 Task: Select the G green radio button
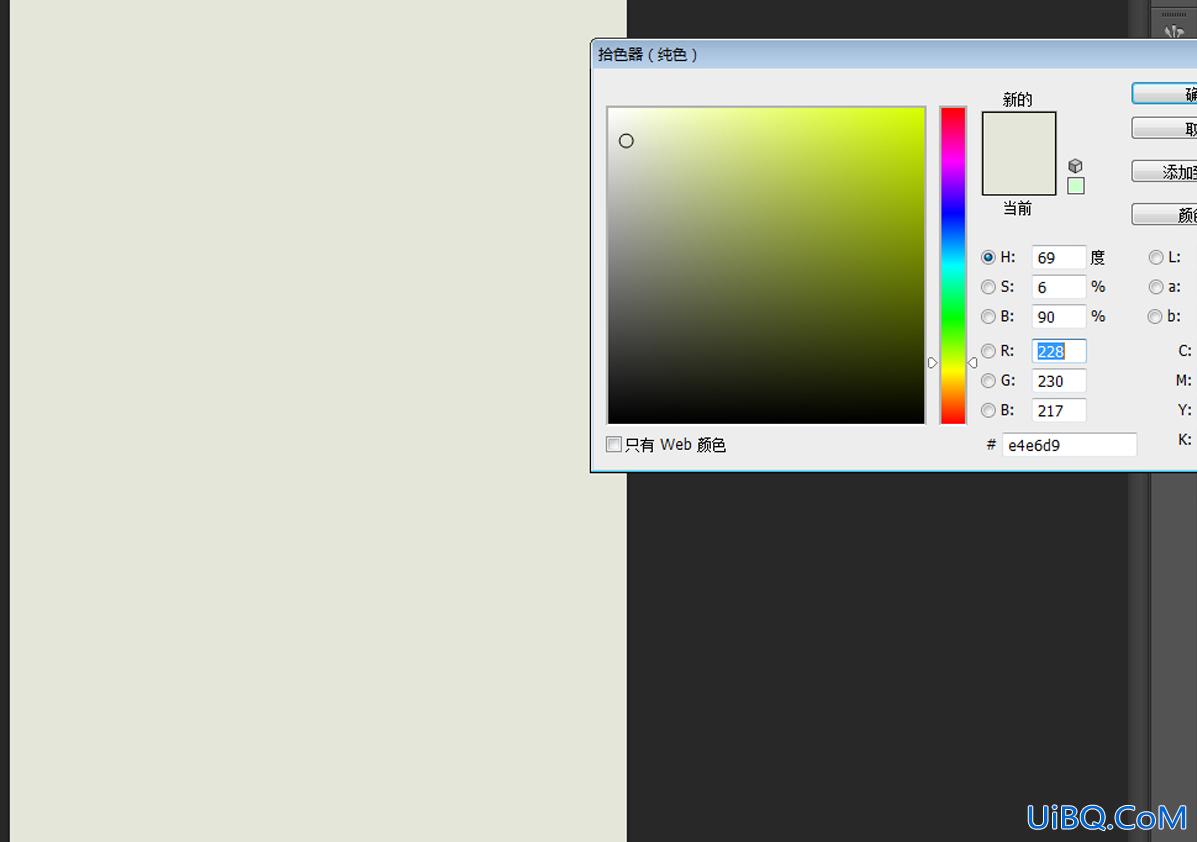(988, 381)
